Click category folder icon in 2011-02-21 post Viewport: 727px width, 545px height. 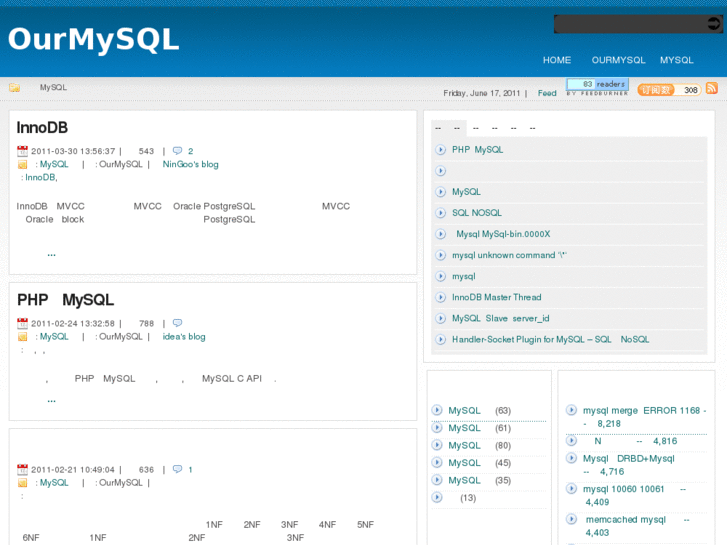[22, 483]
